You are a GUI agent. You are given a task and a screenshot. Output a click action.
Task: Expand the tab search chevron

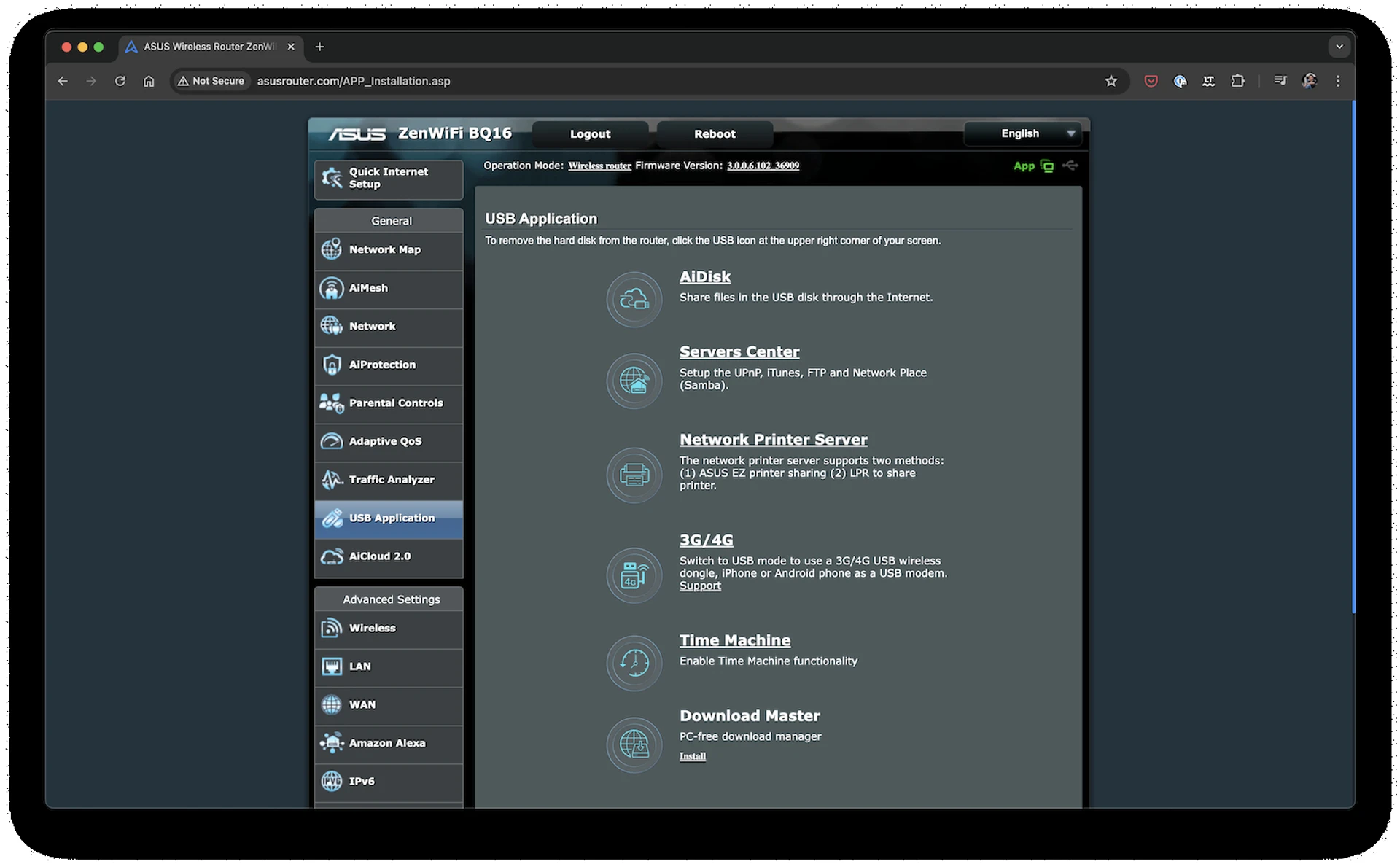[1339, 47]
